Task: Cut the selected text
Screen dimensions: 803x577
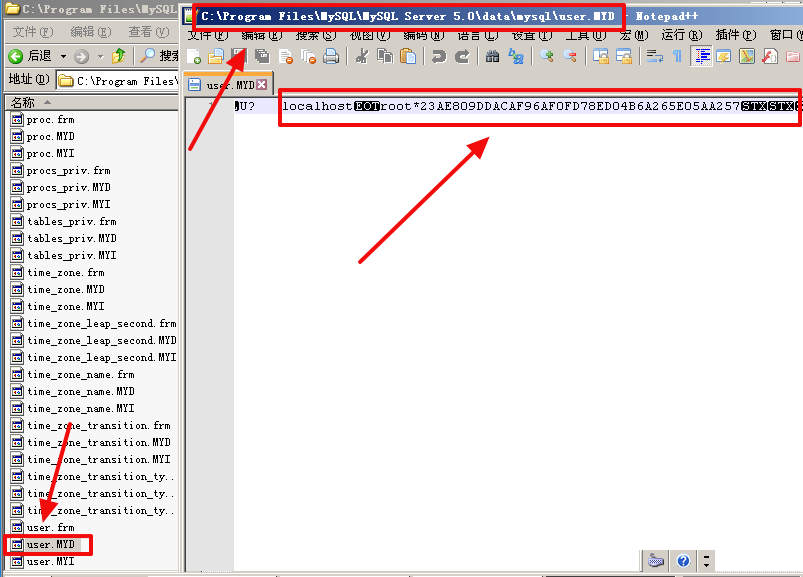Action: 362,56
